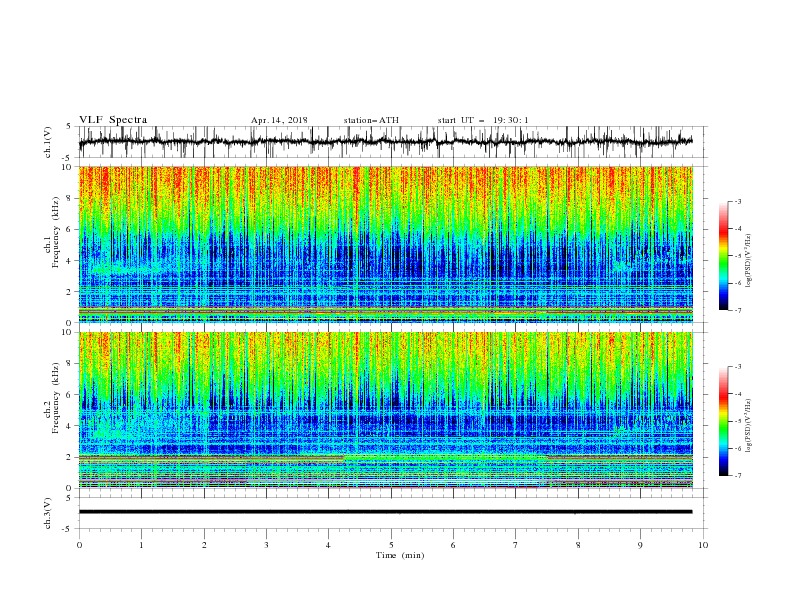792x612 pixels.
Task: Click the "VLF Spectra" plot title
Action: pos(113,120)
